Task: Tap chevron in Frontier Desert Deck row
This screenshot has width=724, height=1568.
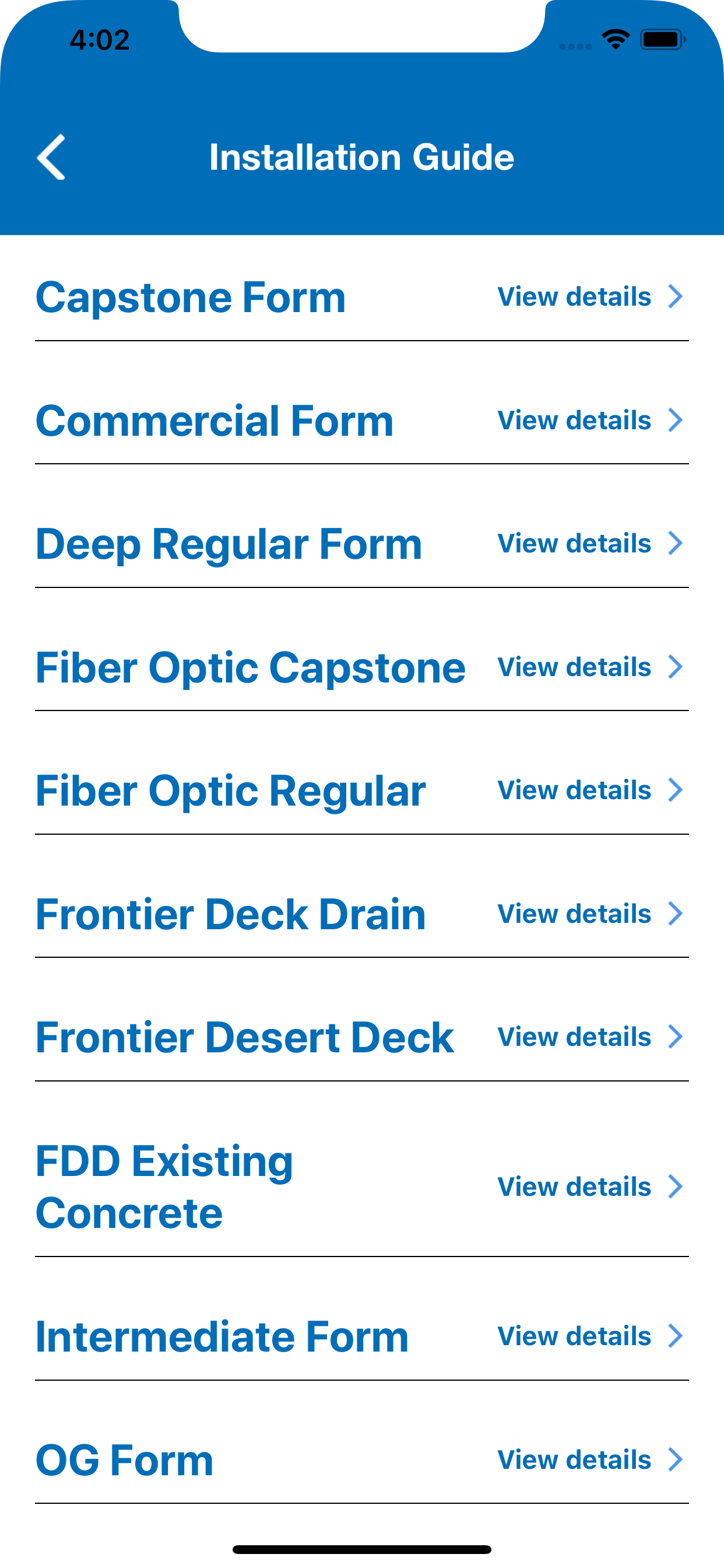Action: (676, 1037)
